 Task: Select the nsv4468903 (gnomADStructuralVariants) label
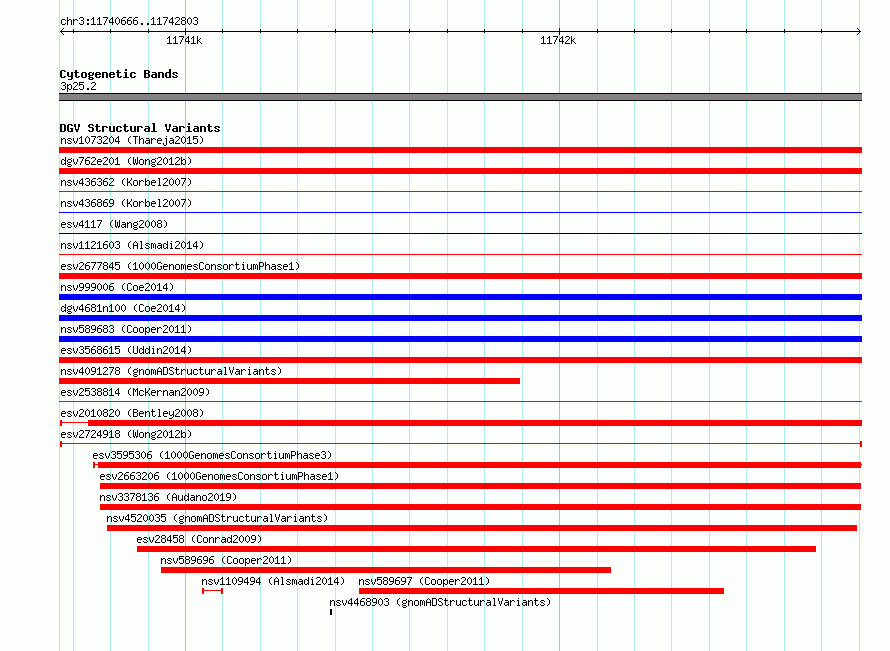[440, 602]
